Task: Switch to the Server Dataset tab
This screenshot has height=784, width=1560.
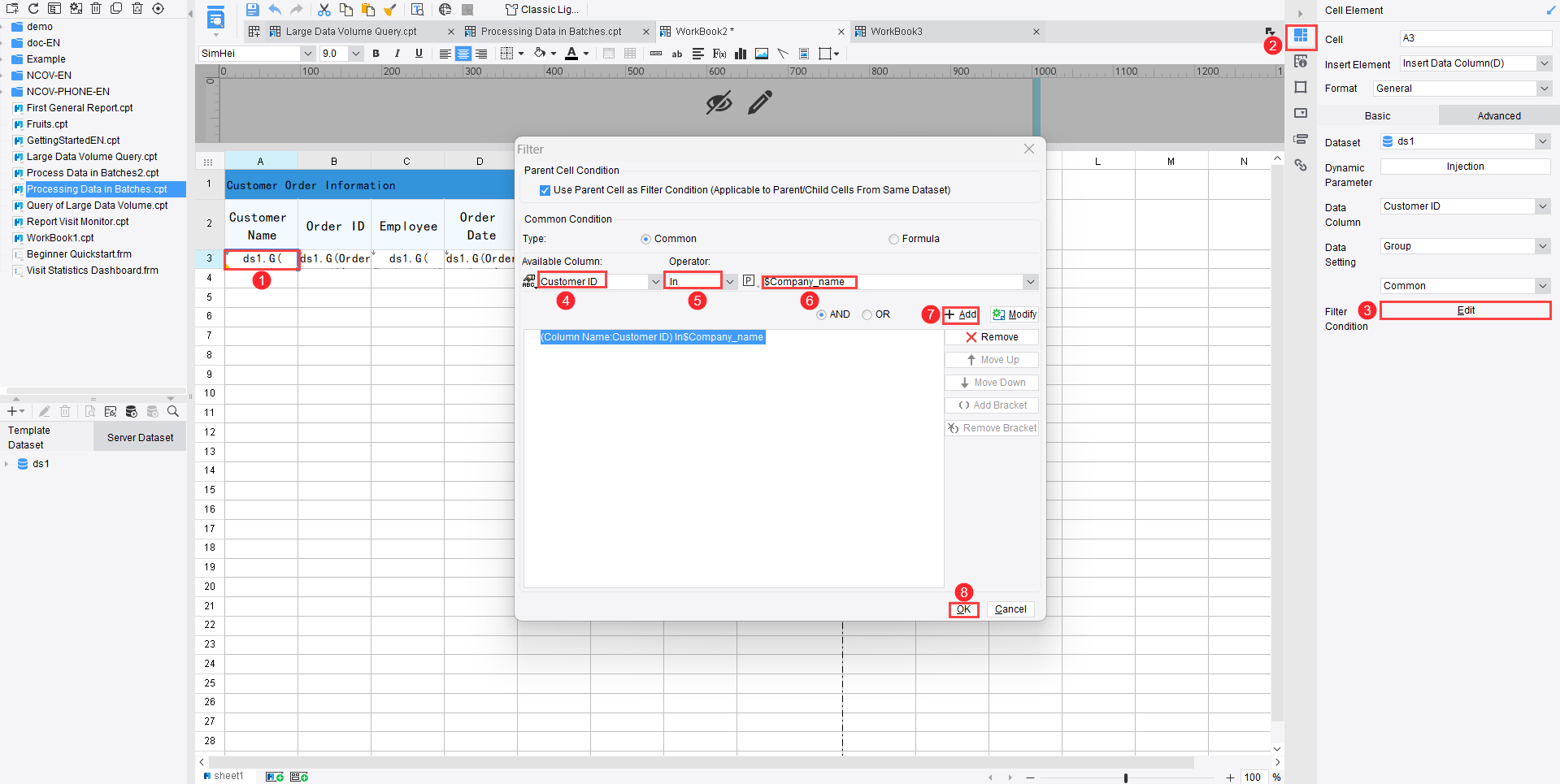Action: tap(139, 436)
